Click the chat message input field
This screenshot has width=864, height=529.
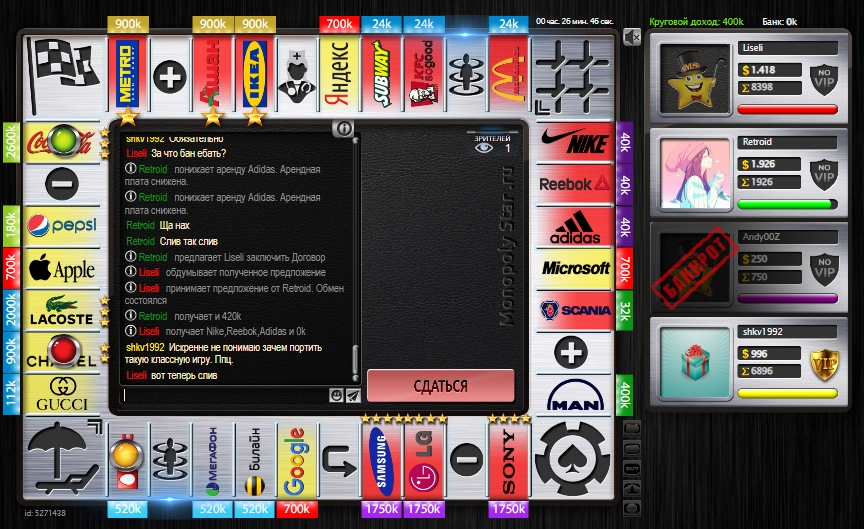[225, 395]
